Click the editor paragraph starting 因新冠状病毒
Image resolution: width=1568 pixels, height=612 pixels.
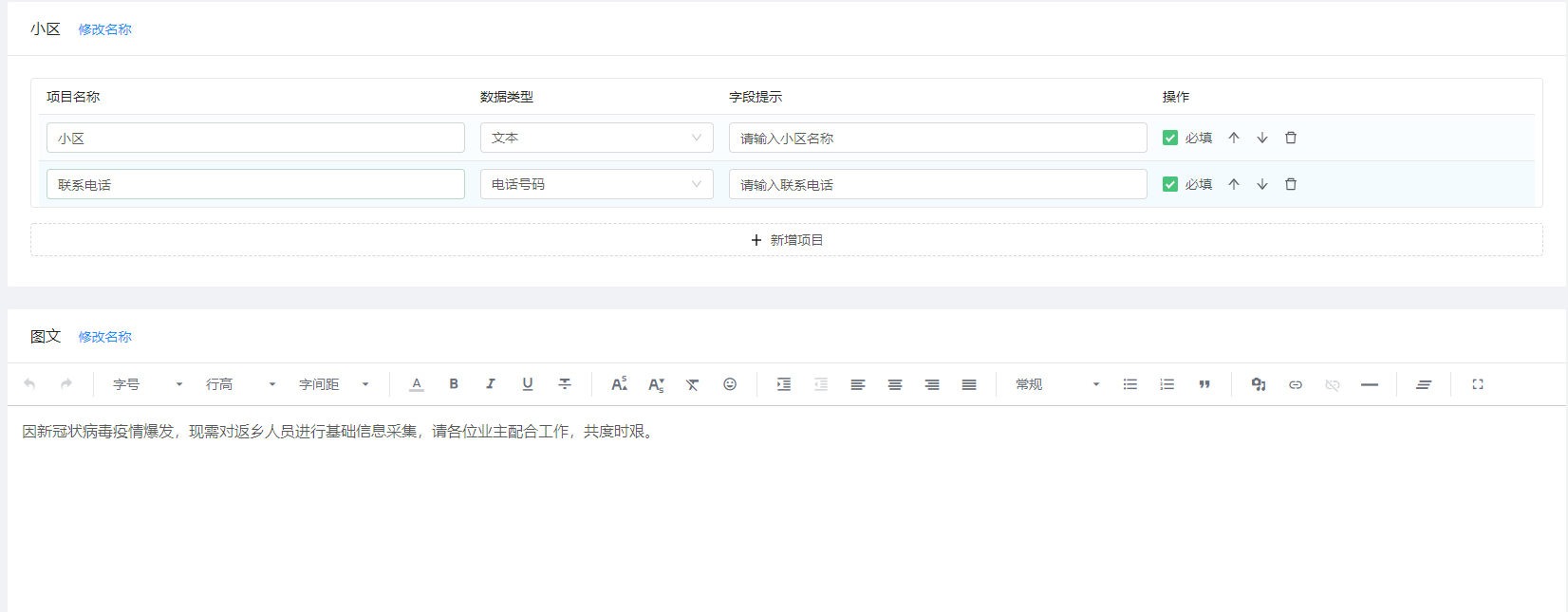click(x=340, y=432)
